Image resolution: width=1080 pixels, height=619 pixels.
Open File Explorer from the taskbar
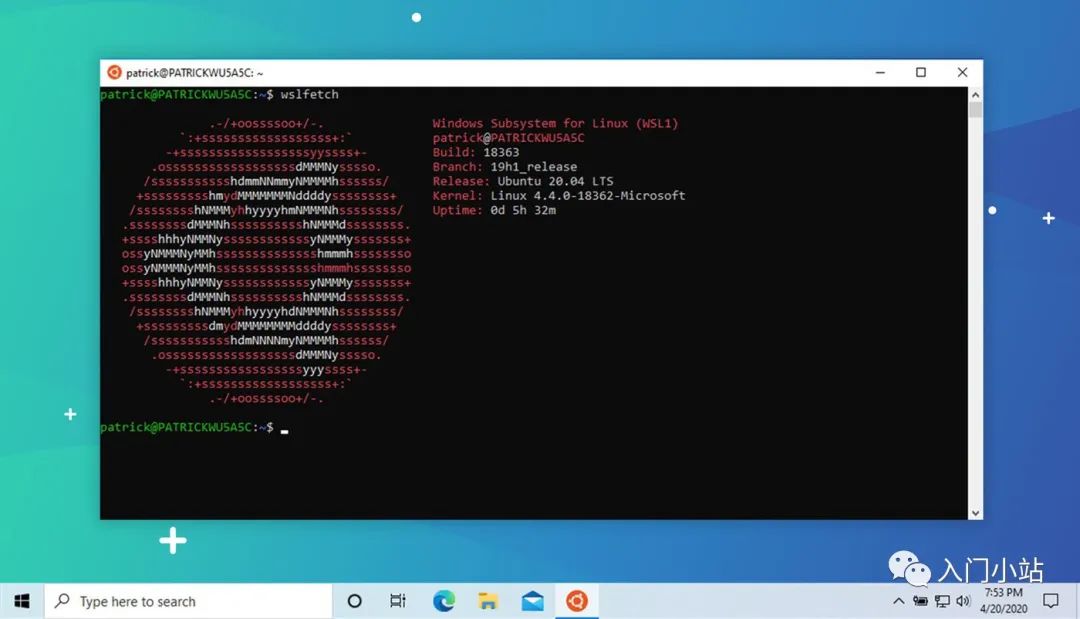click(x=488, y=601)
